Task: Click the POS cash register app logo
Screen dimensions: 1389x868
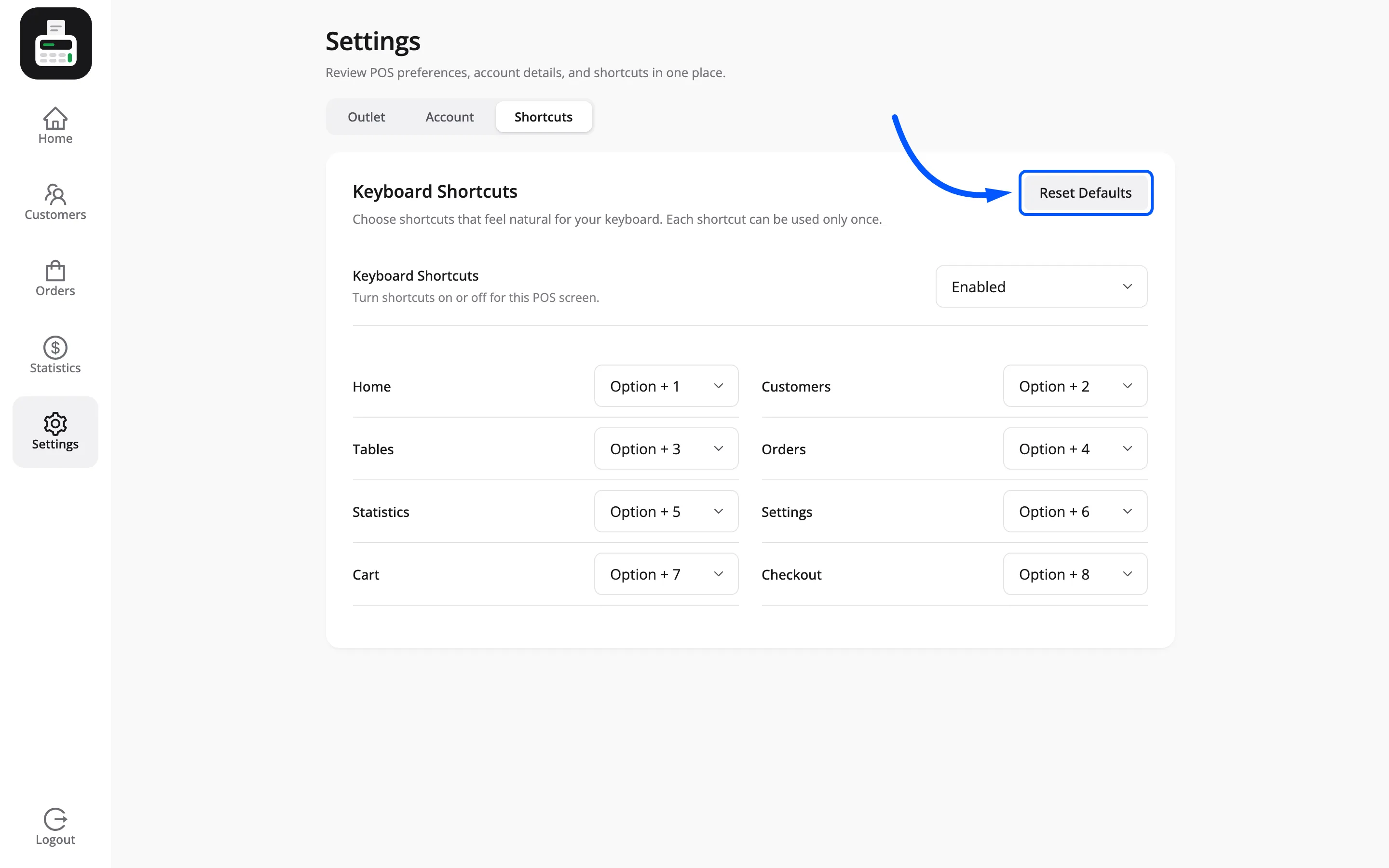Action: (x=55, y=43)
